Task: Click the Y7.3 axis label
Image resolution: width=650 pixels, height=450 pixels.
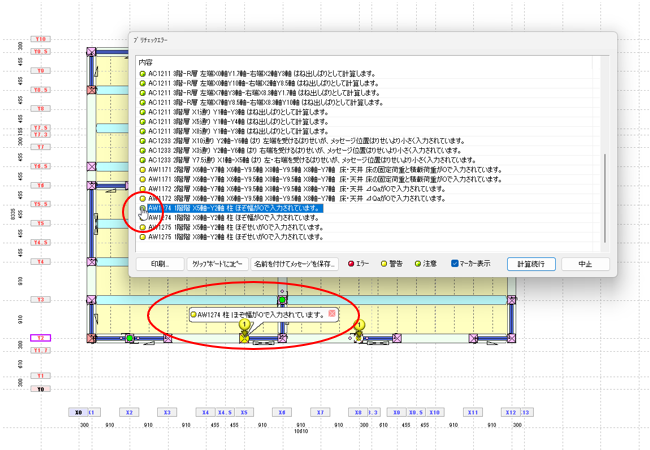Action: pos(41,134)
